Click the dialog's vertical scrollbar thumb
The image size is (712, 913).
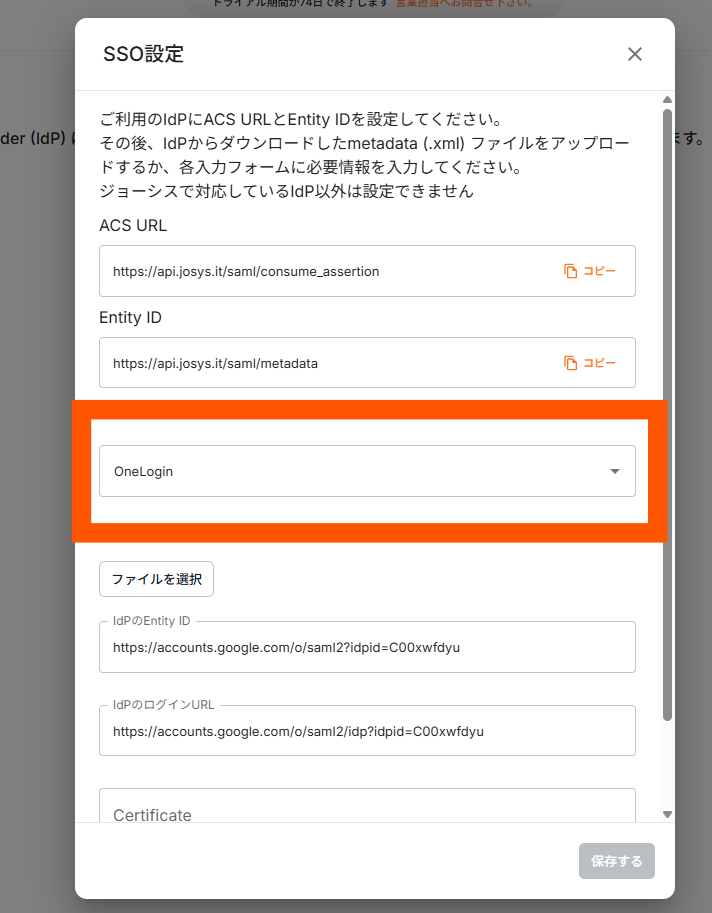tap(667, 400)
